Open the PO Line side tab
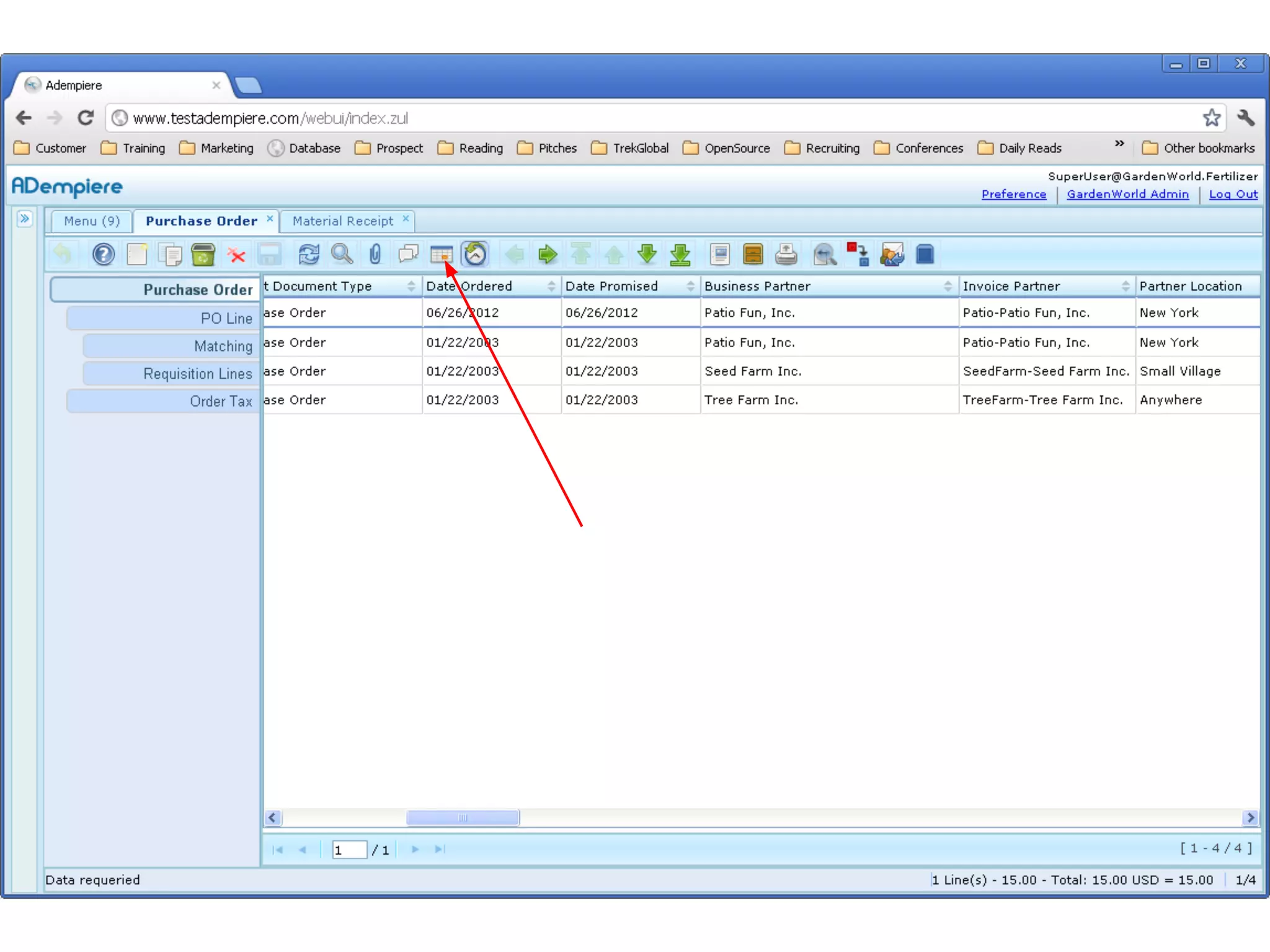The height and width of the screenshot is (952, 1270). click(x=163, y=319)
